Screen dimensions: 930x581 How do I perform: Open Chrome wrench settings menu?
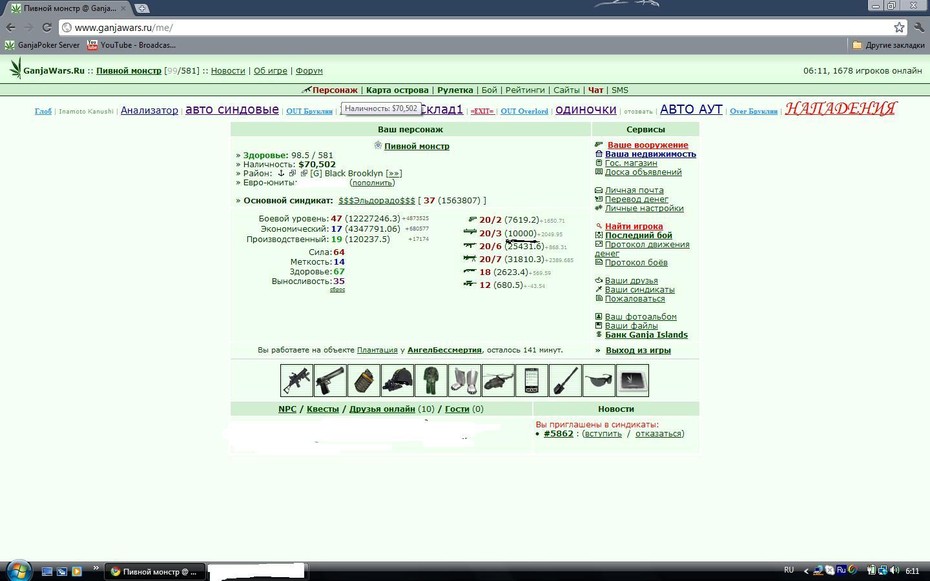[919, 27]
